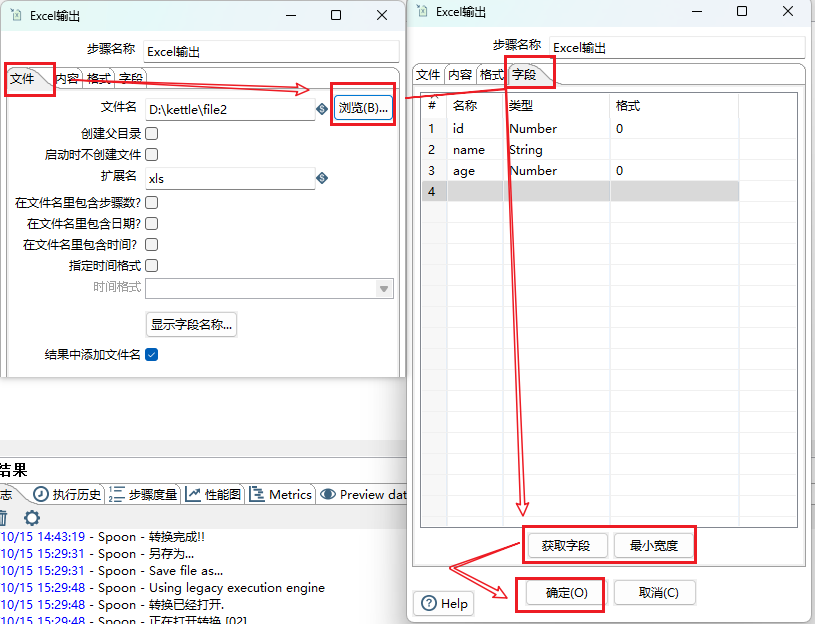Image resolution: width=815 pixels, height=624 pixels.
Task: Click the 获取字段 button
Action: 566,545
